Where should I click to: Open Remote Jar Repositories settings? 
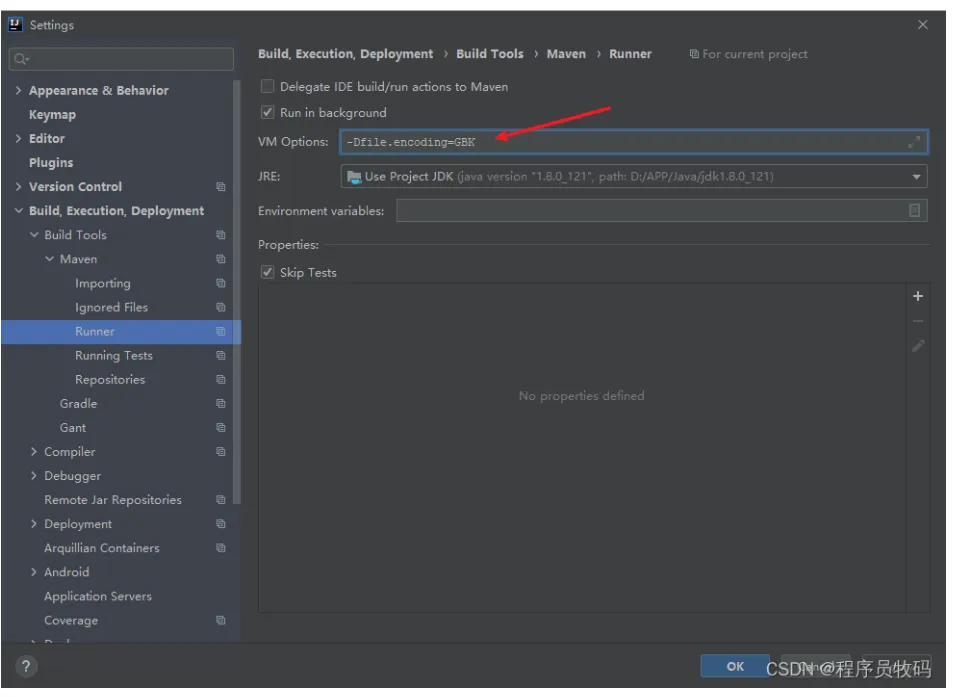113,500
